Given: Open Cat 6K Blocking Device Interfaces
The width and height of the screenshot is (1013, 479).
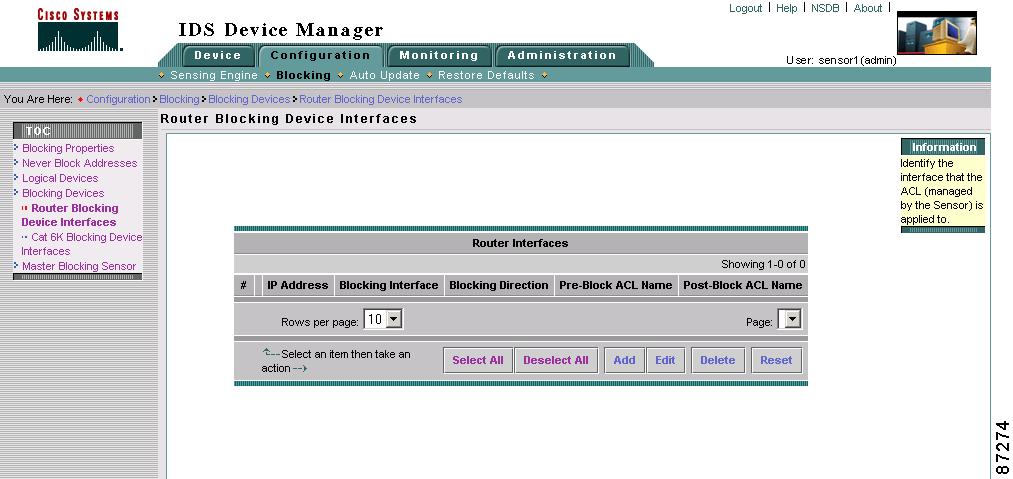Looking at the screenshot, I should [x=81, y=244].
